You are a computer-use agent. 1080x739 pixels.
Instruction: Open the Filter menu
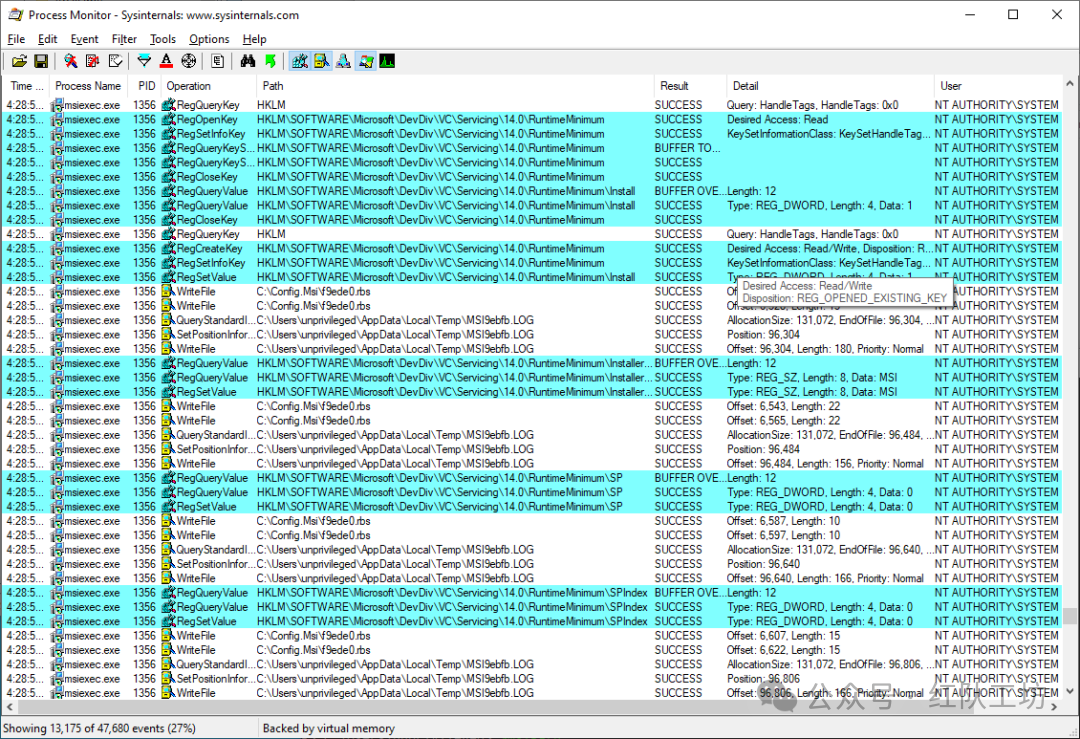click(x=124, y=39)
